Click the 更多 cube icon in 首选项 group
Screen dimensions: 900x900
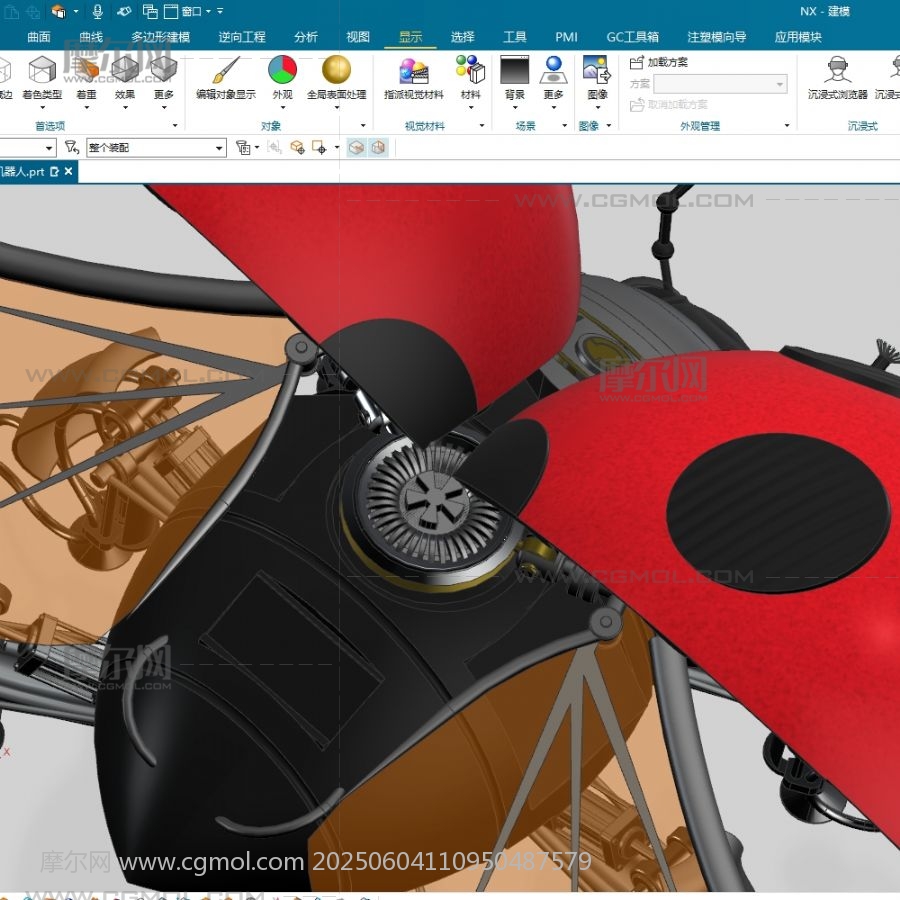(x=163, y=69)
